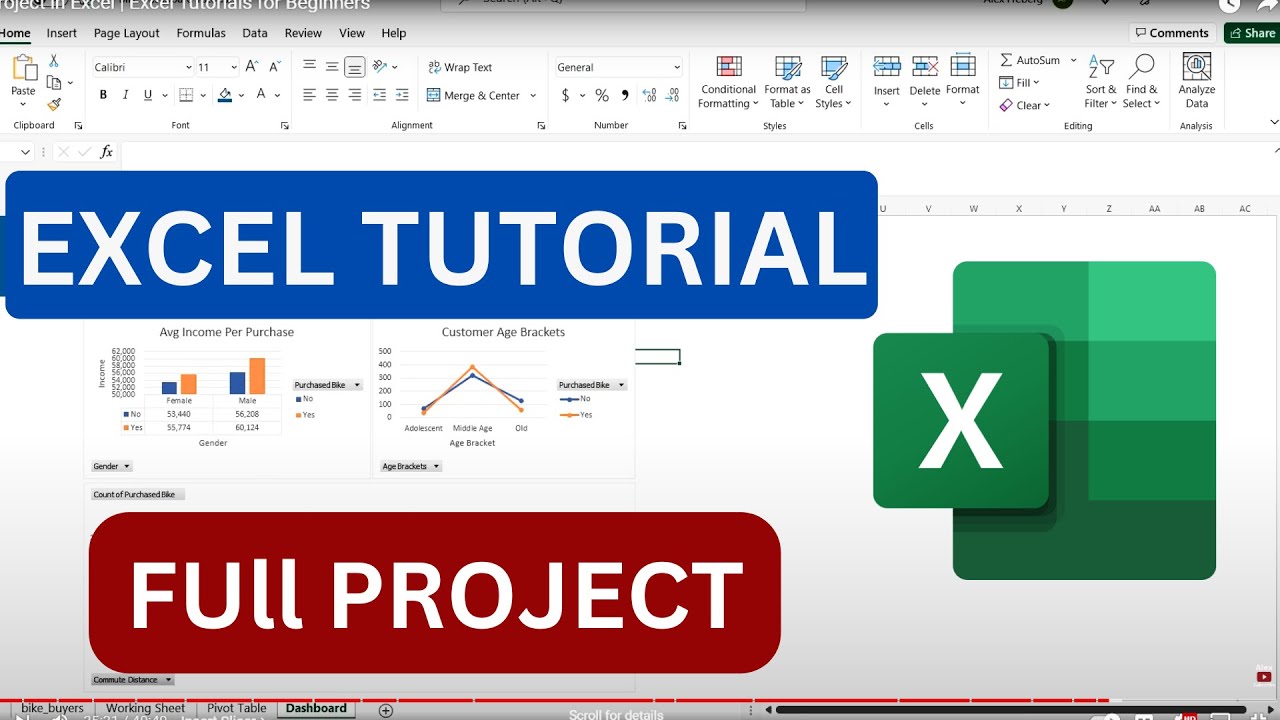This screenshot has height=720, width=1280.
Task: Center text horizontally
Action: (332, 95)
